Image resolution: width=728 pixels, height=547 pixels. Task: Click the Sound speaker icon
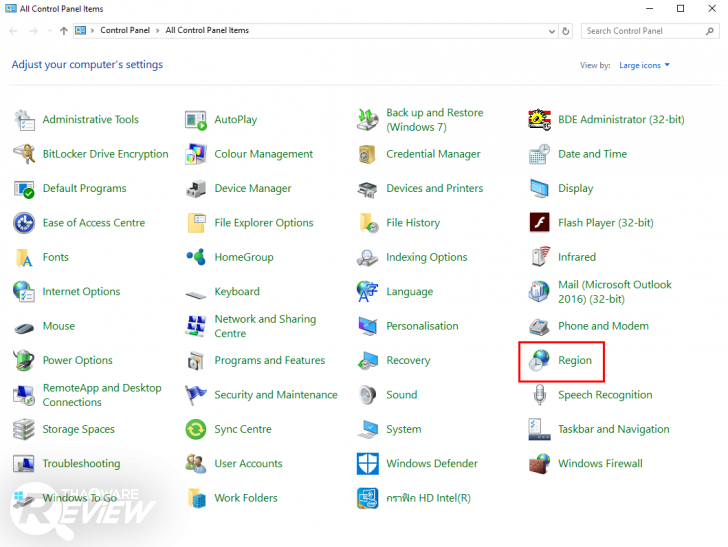pyautogui.click(x=368, y=395)
